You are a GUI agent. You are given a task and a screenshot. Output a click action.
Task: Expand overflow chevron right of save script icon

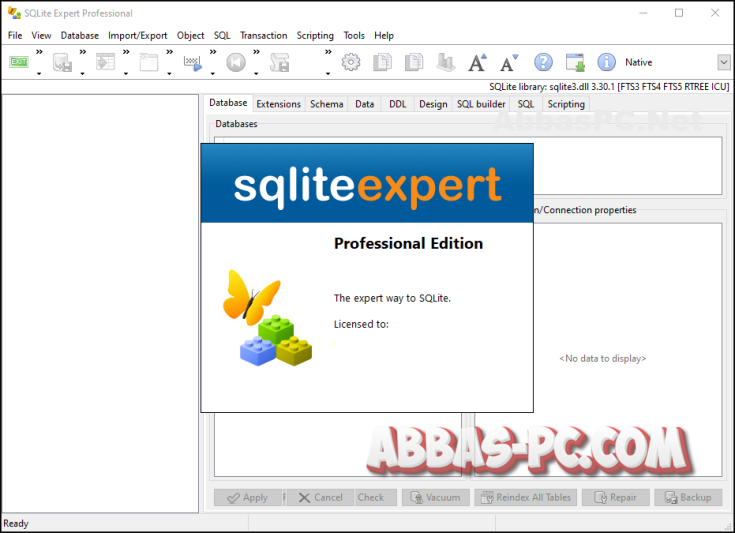(x=328, y=52)
